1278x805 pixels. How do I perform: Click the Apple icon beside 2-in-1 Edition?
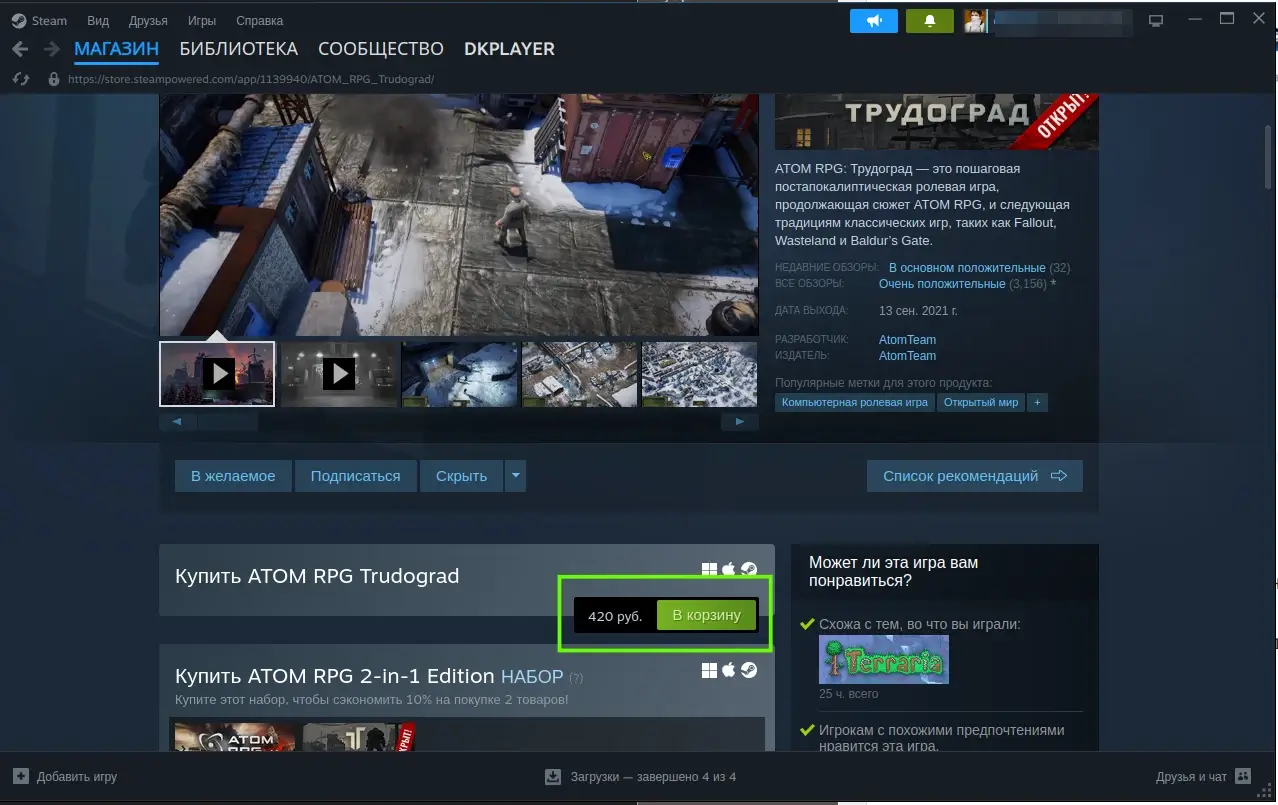coord(729,669)
